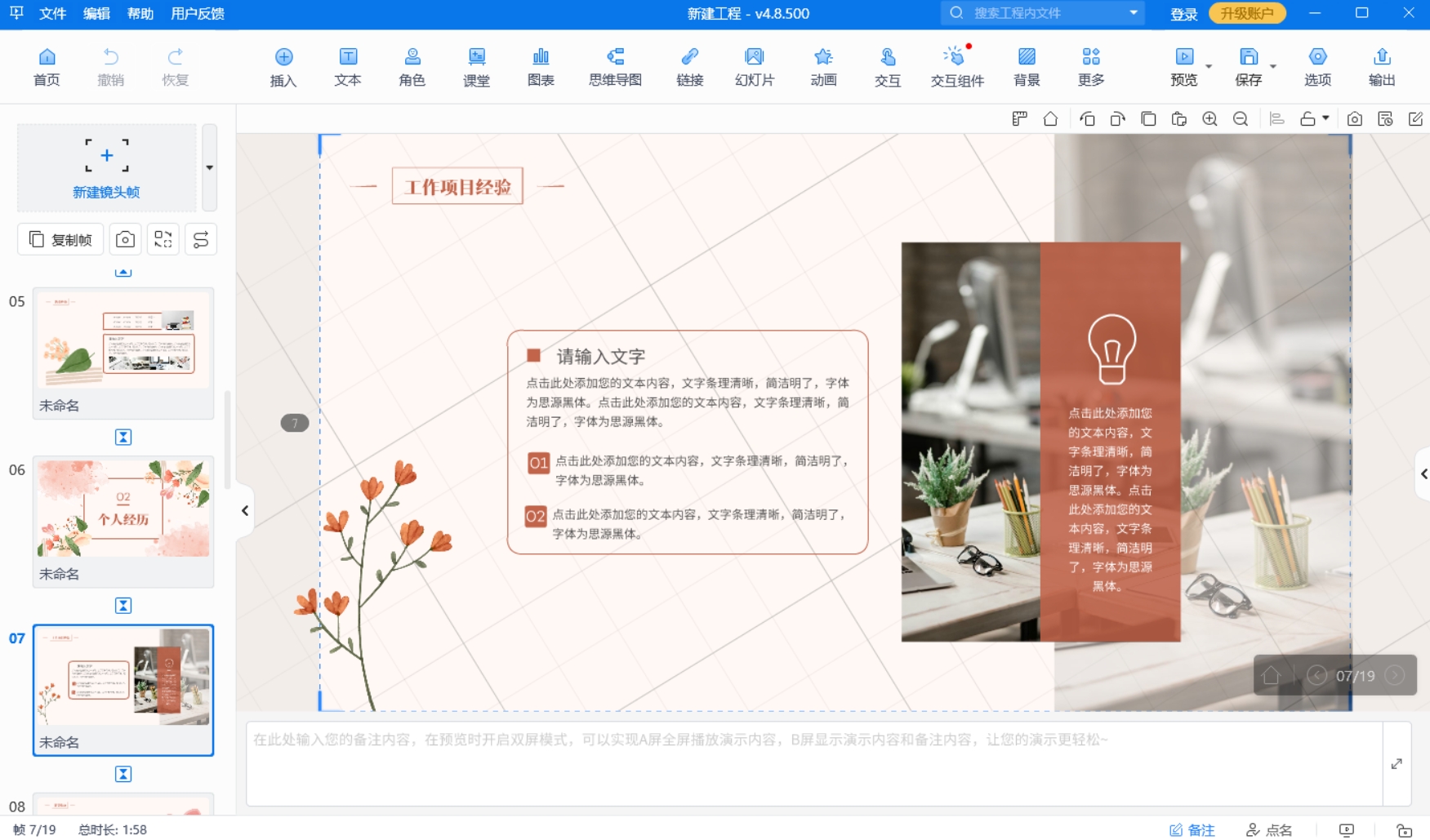1430x840 pixels.
Task: Open the 编辑 menu
Action: pos(97,14)
